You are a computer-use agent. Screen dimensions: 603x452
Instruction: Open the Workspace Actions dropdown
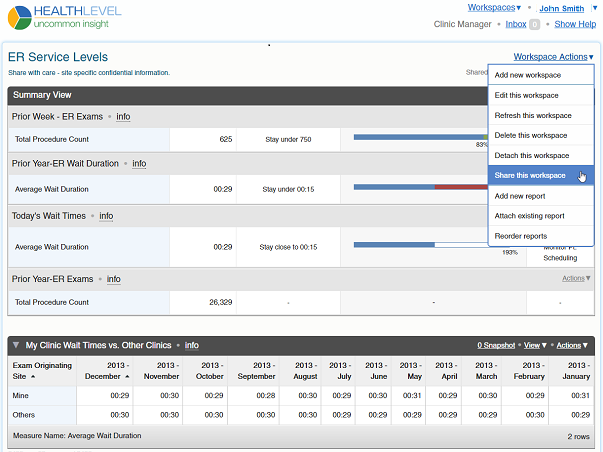tap(553, 57)
